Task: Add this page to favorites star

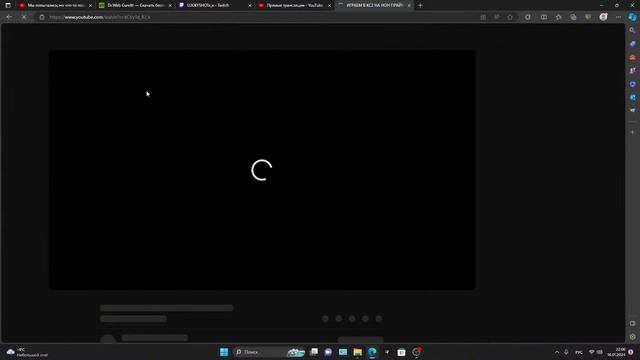Action: click(510, 17)
